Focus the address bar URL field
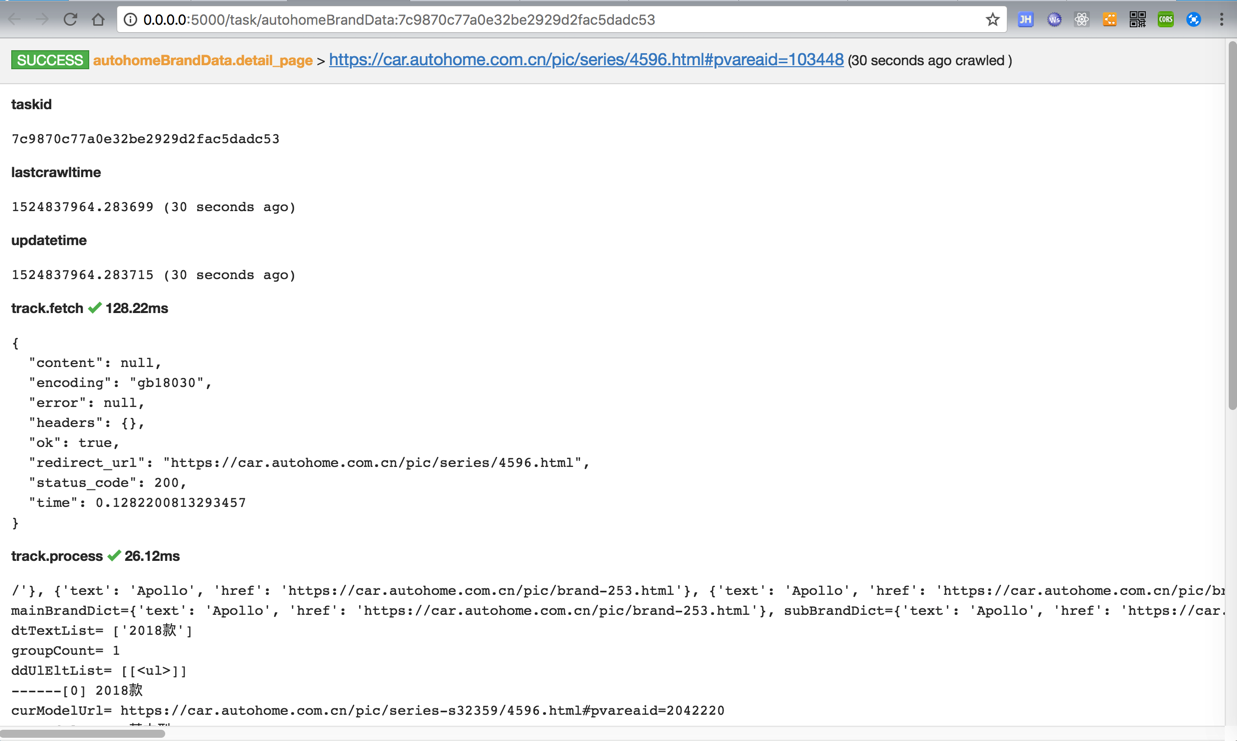 coord(560,19)
